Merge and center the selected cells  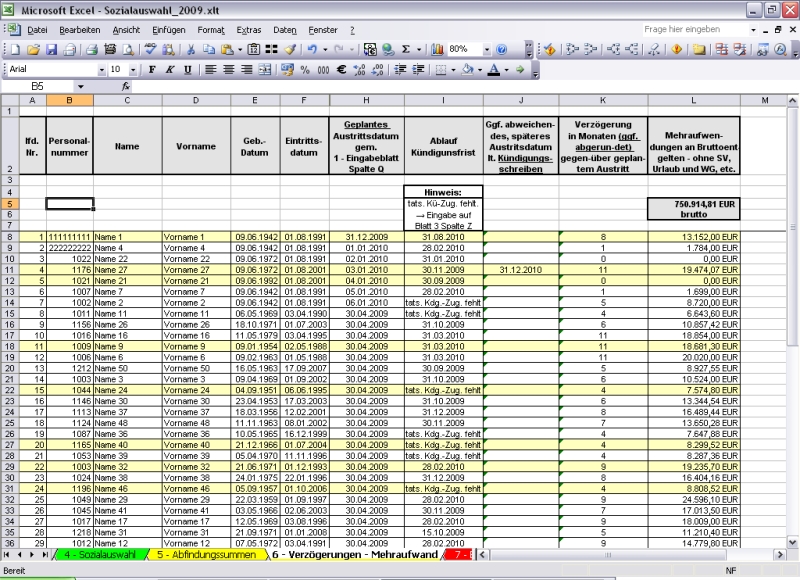point(265,70)
